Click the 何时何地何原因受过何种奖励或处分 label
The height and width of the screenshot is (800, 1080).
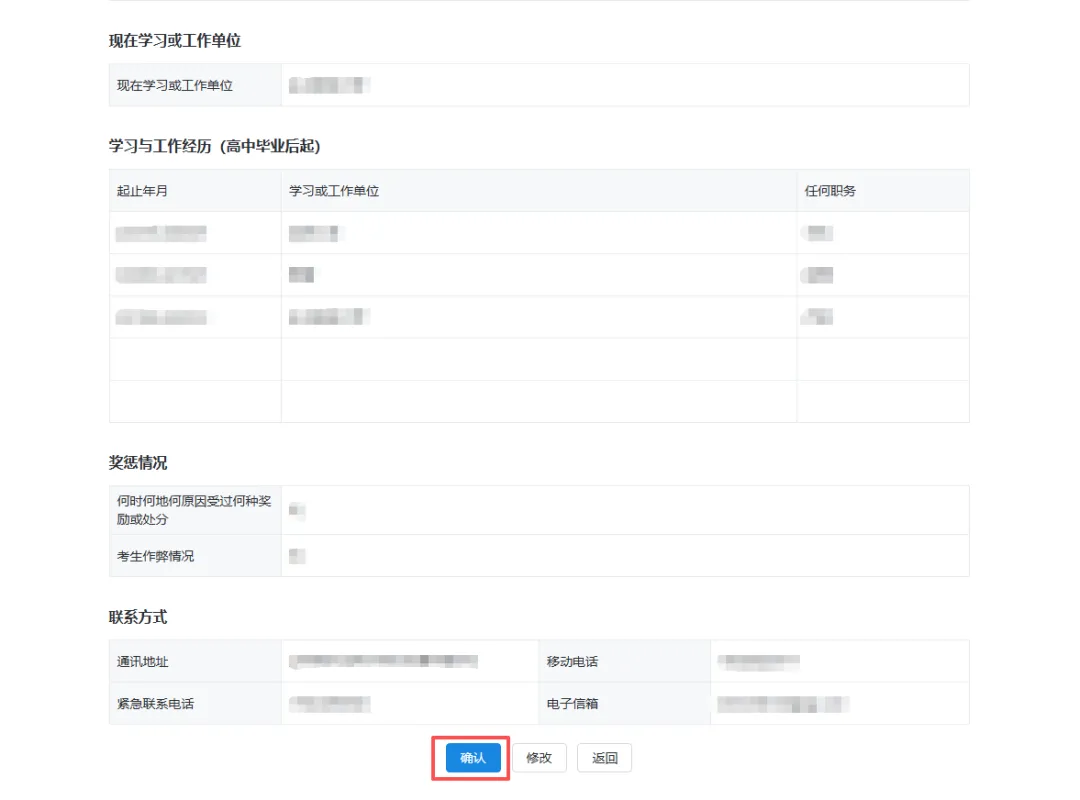[194, 510]
